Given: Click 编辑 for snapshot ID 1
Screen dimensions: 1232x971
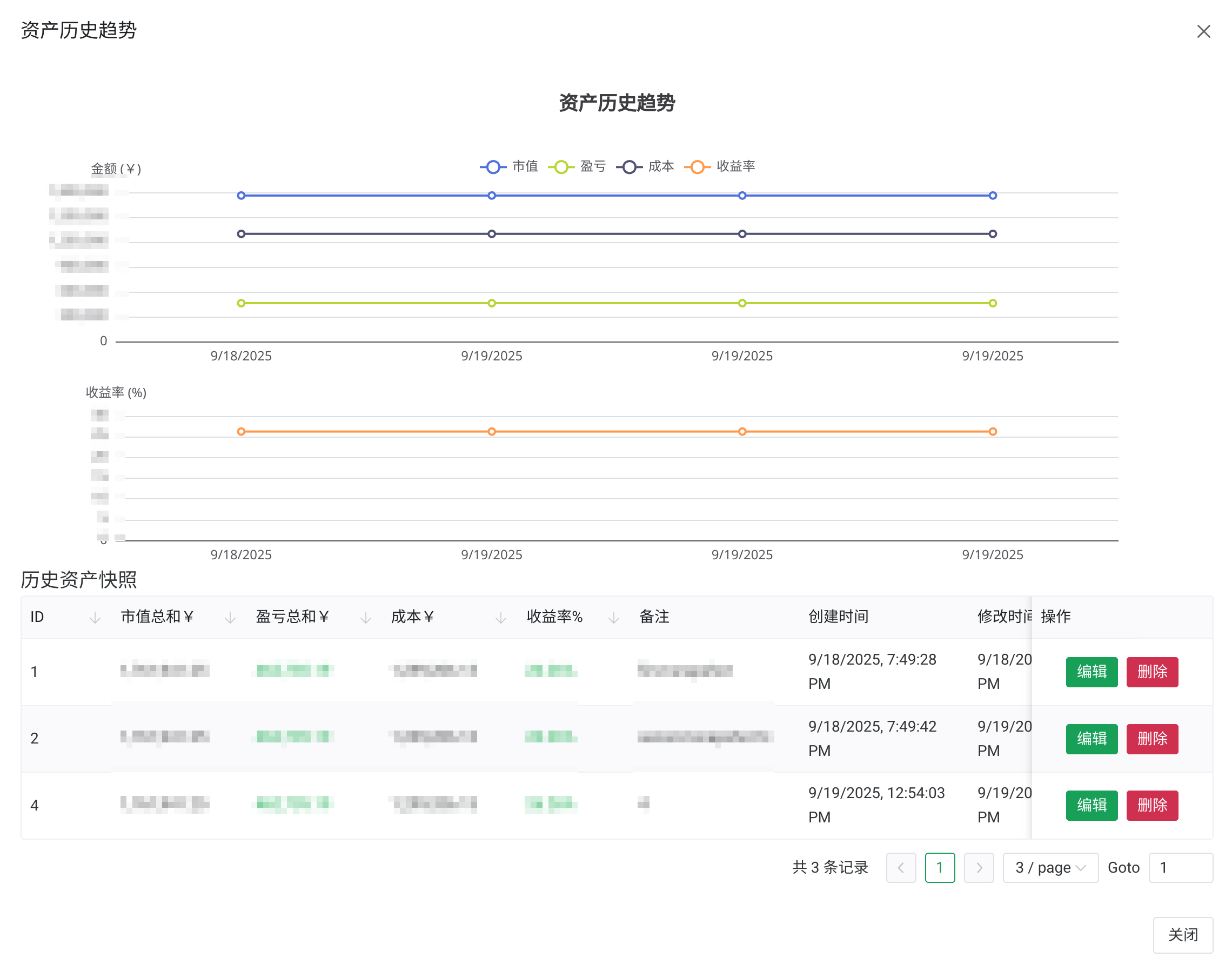Looking at the screenshot, I should (x=1091, y=672).
